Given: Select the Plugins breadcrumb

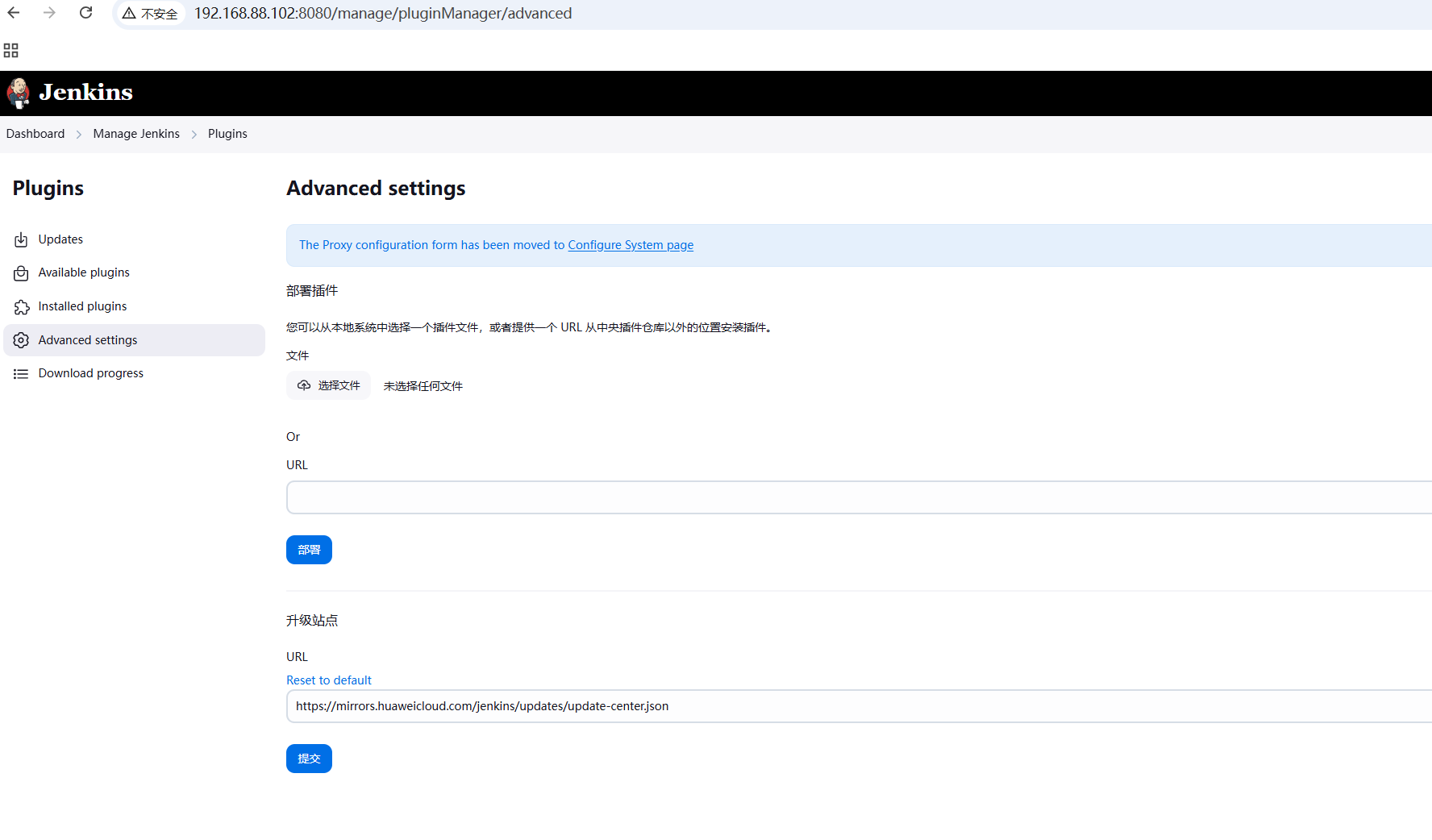Looking at the screenshot, I should coord(227,134).
